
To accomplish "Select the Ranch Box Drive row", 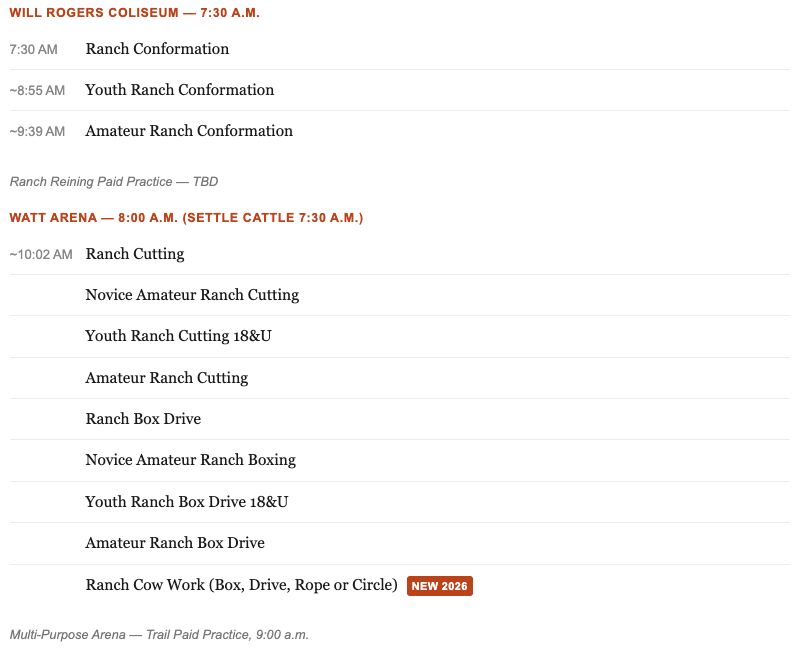I will coord(400,419).
